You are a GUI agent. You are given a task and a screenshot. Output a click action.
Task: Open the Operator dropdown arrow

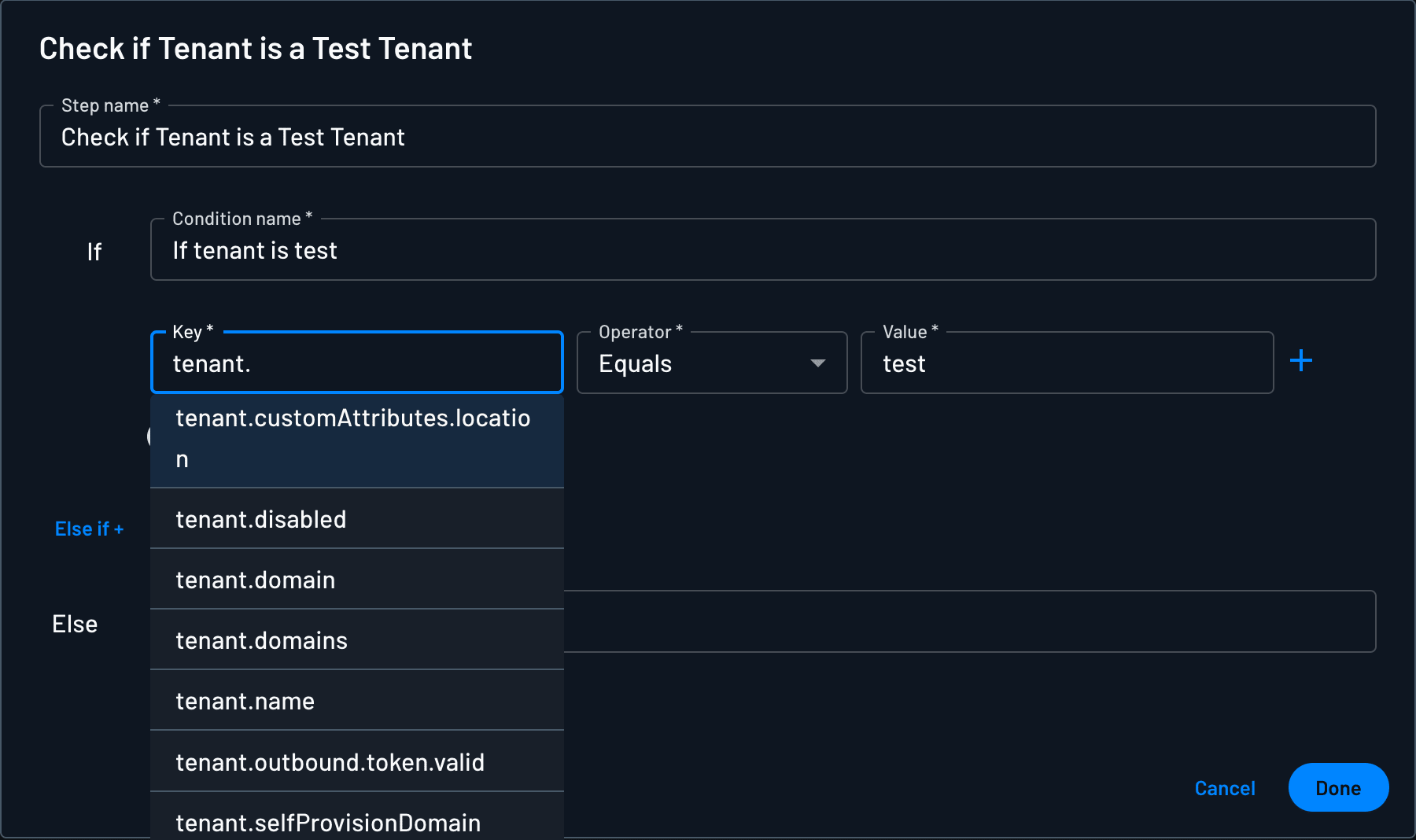[x=818, y=363]
